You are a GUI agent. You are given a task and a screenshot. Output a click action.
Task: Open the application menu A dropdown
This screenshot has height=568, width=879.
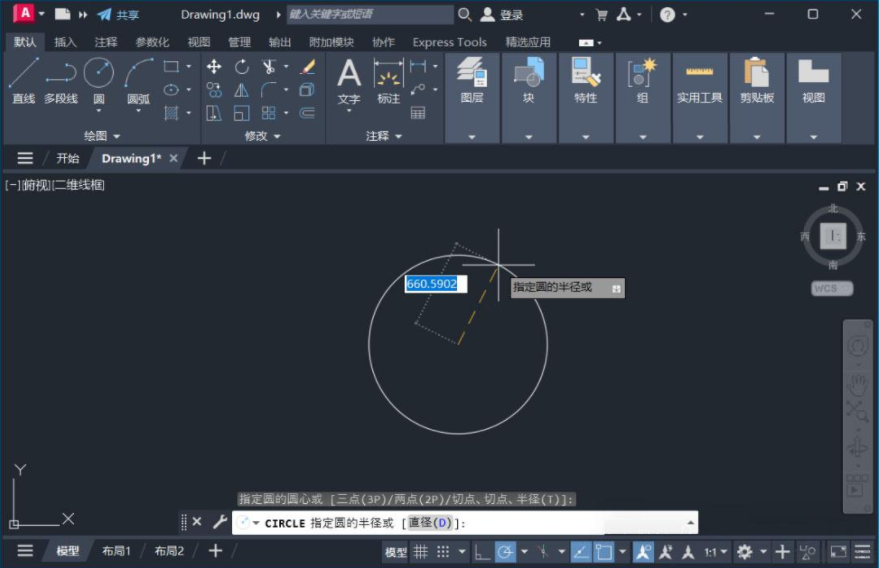click(x=42, y=13)
